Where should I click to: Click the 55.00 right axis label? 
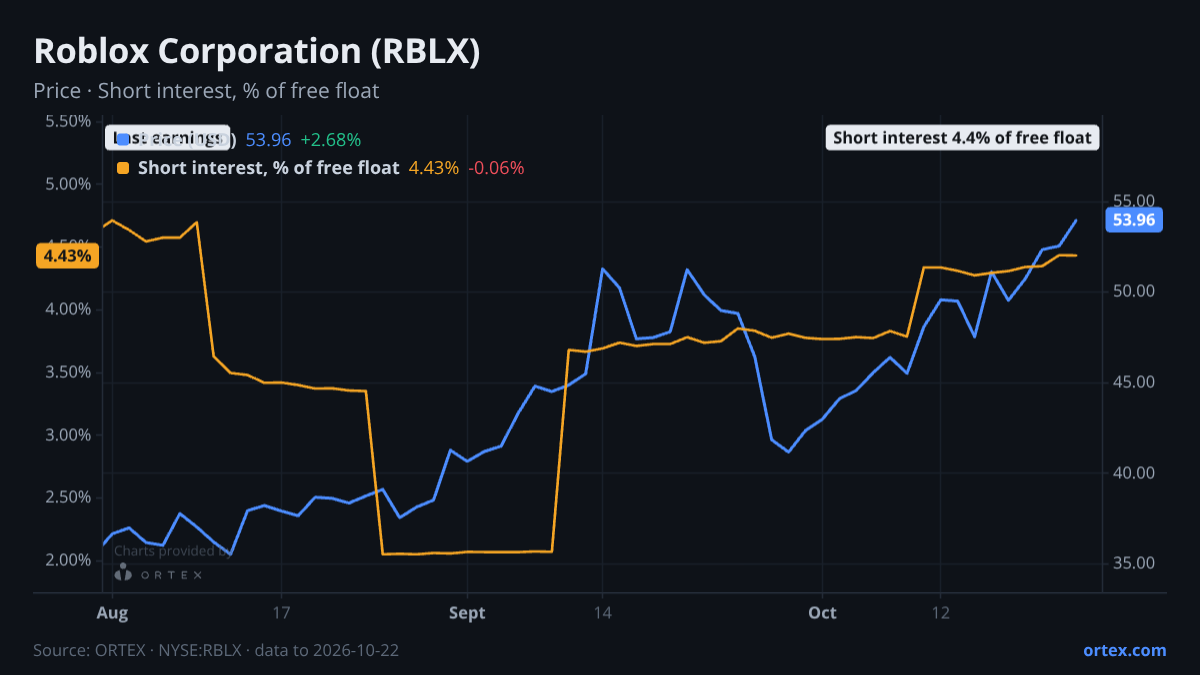pyautogui.click(x=1132, y=201)
